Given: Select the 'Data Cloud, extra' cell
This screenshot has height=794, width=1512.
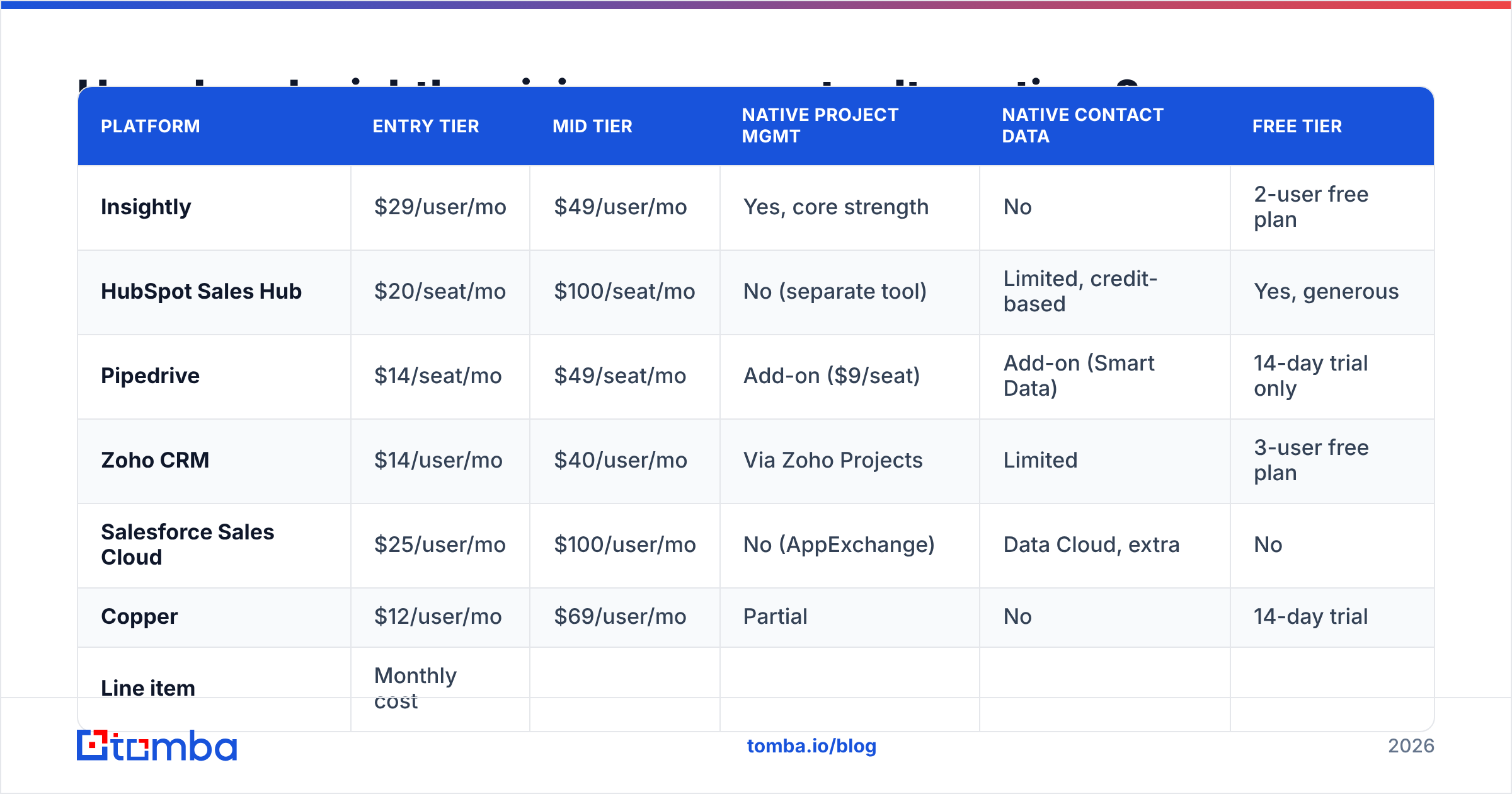Looking at the screenshot, I should 1091,544.
